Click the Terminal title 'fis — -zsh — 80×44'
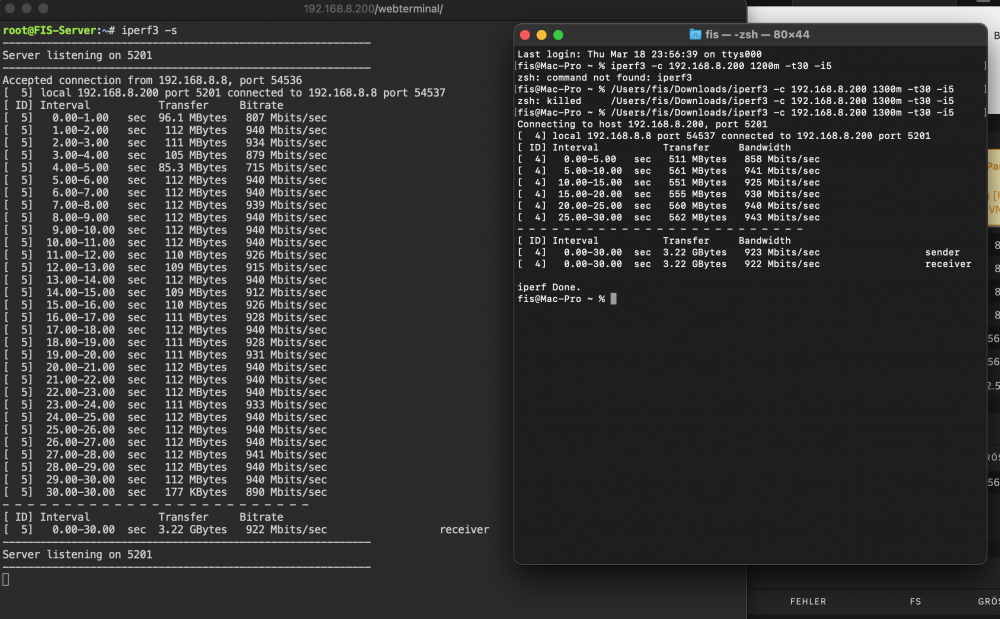 pyautogui.click(x=757, y=34)
